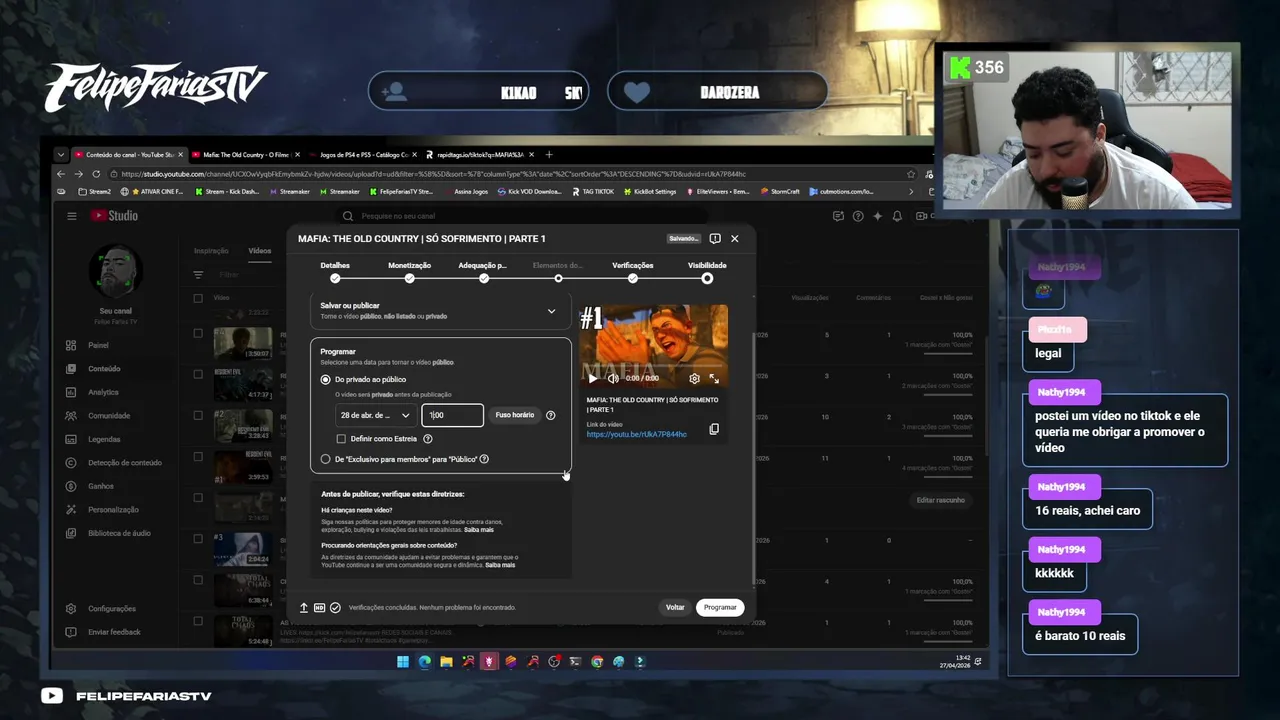The width and height of the screenshot is (1280, 720).
Task: Click Editar rascunho button in the video list
Action: pyautogui.click(x=941, y=500)
